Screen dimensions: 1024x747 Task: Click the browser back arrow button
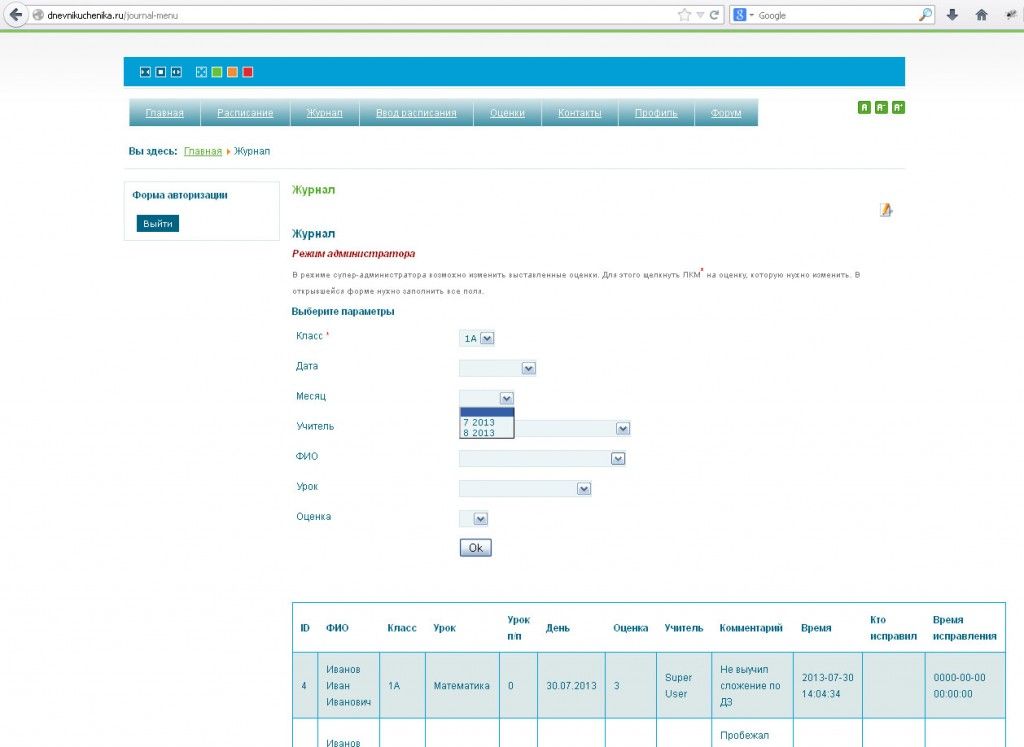pos(15,14)
